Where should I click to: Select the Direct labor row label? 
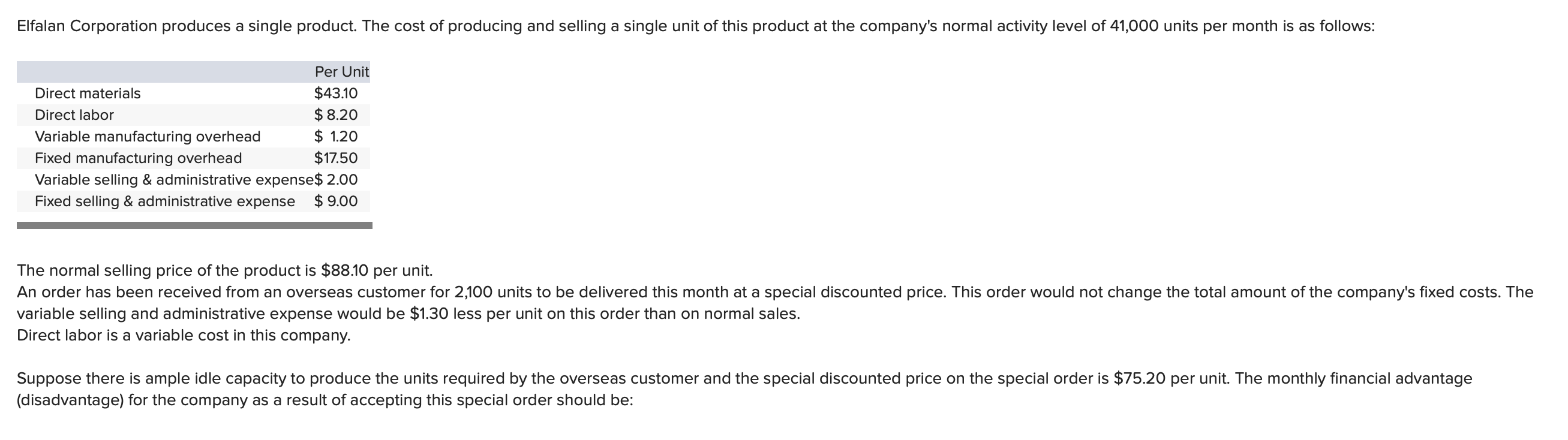pyautogui.click(x=74, y=115)
